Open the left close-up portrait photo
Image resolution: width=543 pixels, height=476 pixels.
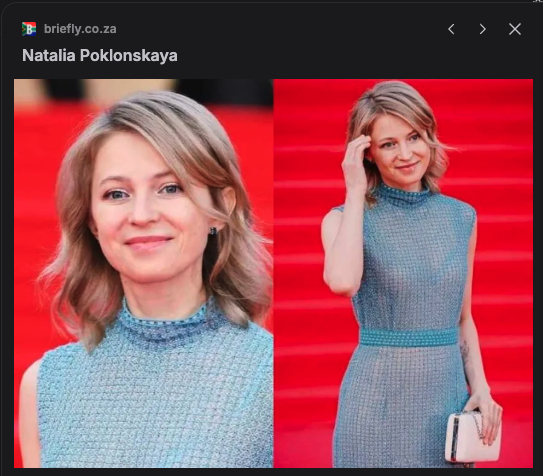143,273
